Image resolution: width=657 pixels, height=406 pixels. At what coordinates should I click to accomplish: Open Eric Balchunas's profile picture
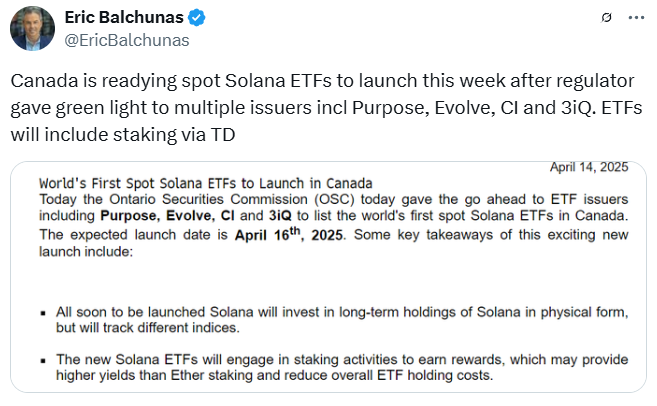pos(32,28)
